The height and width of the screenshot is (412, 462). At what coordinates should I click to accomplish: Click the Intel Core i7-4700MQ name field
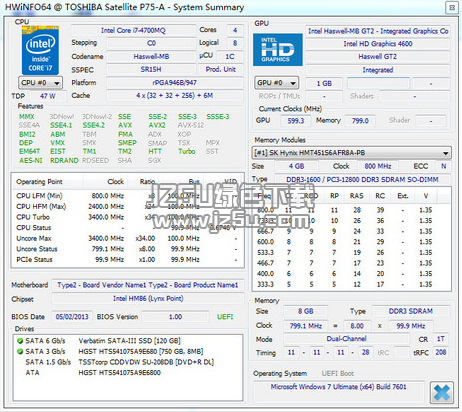(x=133, y=30)
